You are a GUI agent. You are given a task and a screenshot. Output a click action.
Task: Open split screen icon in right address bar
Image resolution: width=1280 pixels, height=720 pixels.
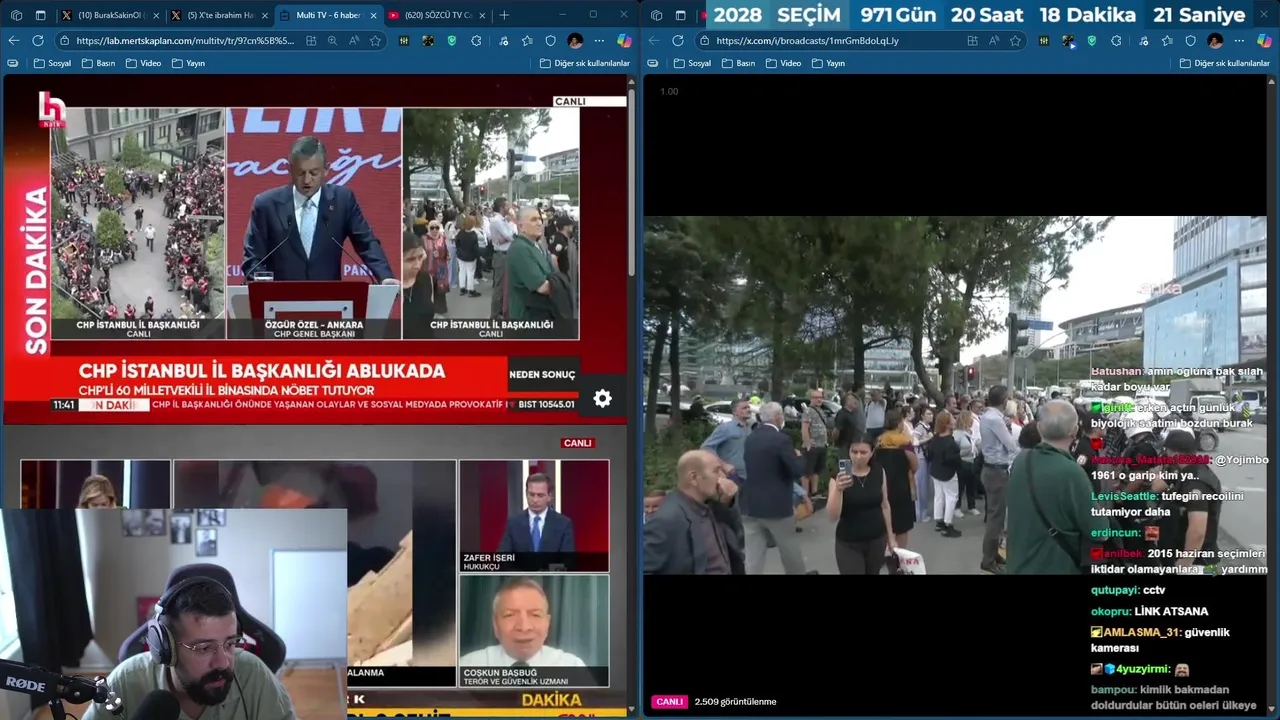pos(972,41)
